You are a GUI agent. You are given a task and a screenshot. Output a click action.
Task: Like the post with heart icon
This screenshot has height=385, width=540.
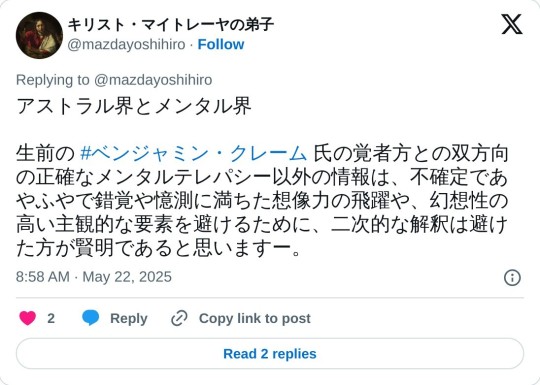pyautogui.click(x=28, y=318)
